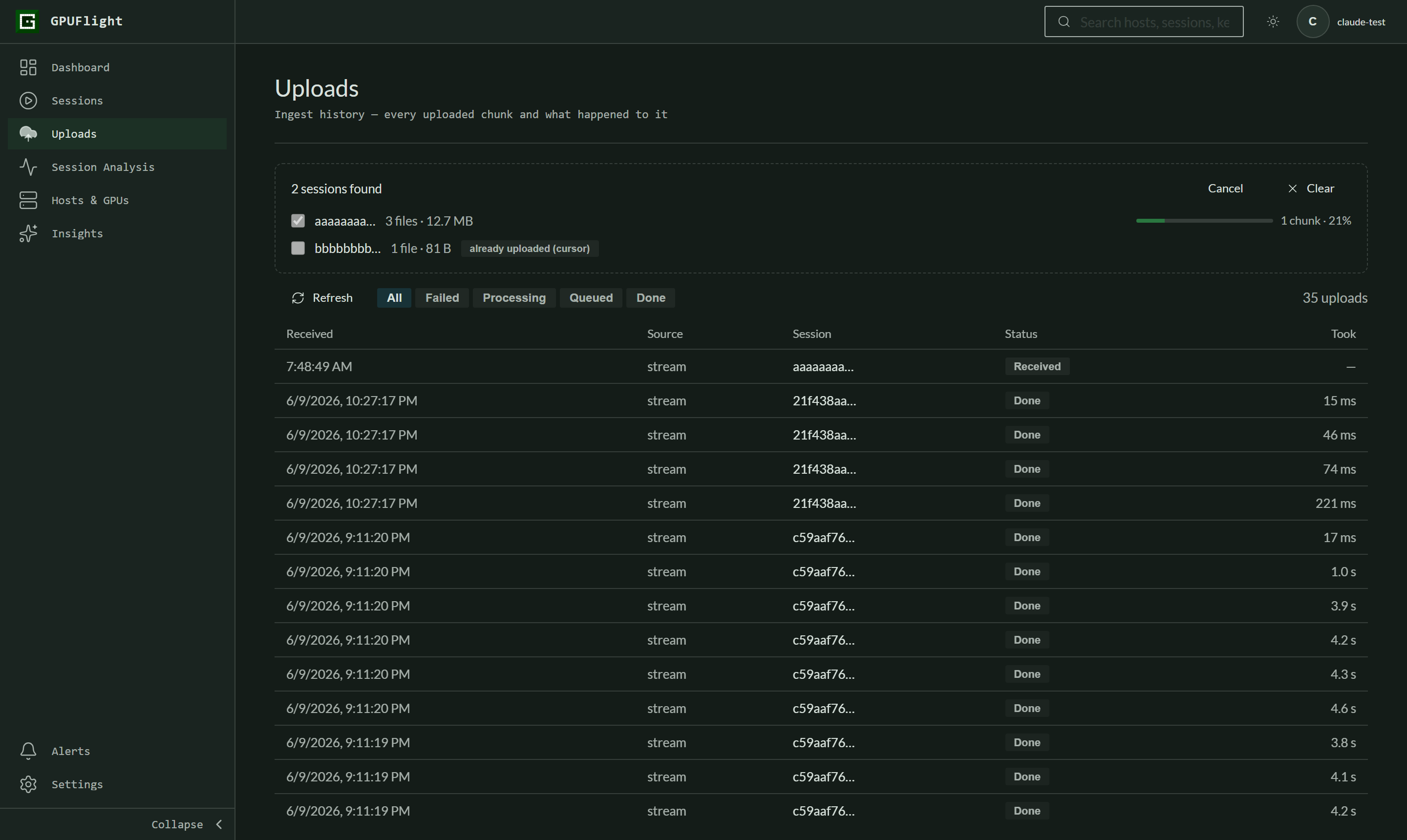This screenshot has width=1407, height=840.
Task: Click the 2 sessions found heading
Action: pos(336,189)
